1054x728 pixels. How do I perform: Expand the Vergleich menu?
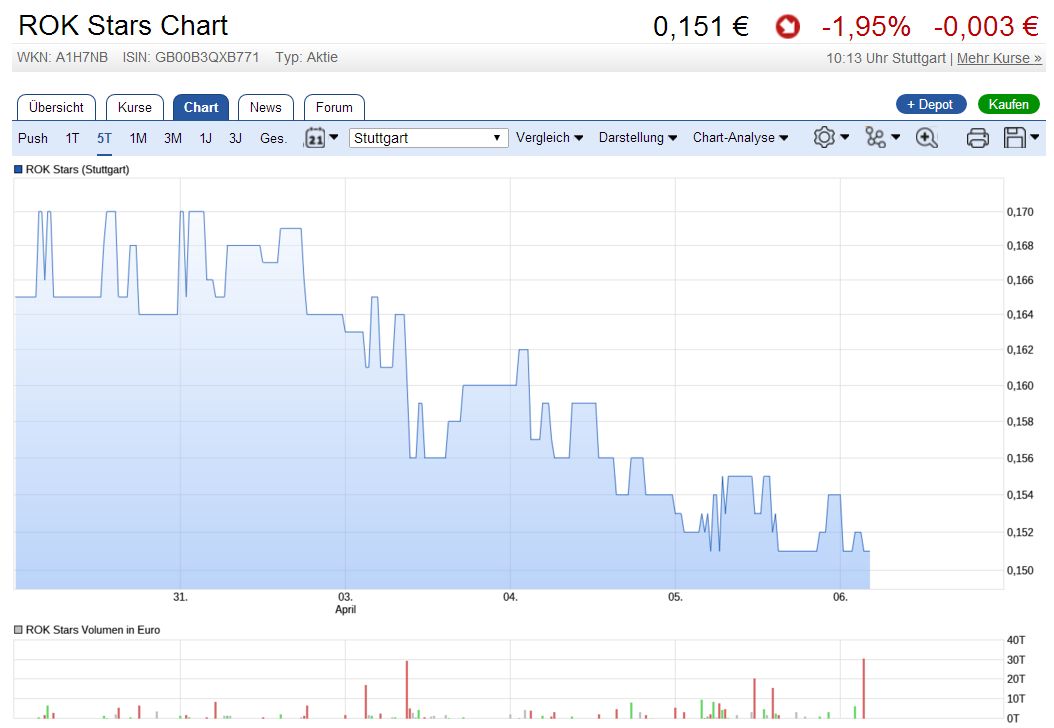pyautogui.click(x=549, y=138)
